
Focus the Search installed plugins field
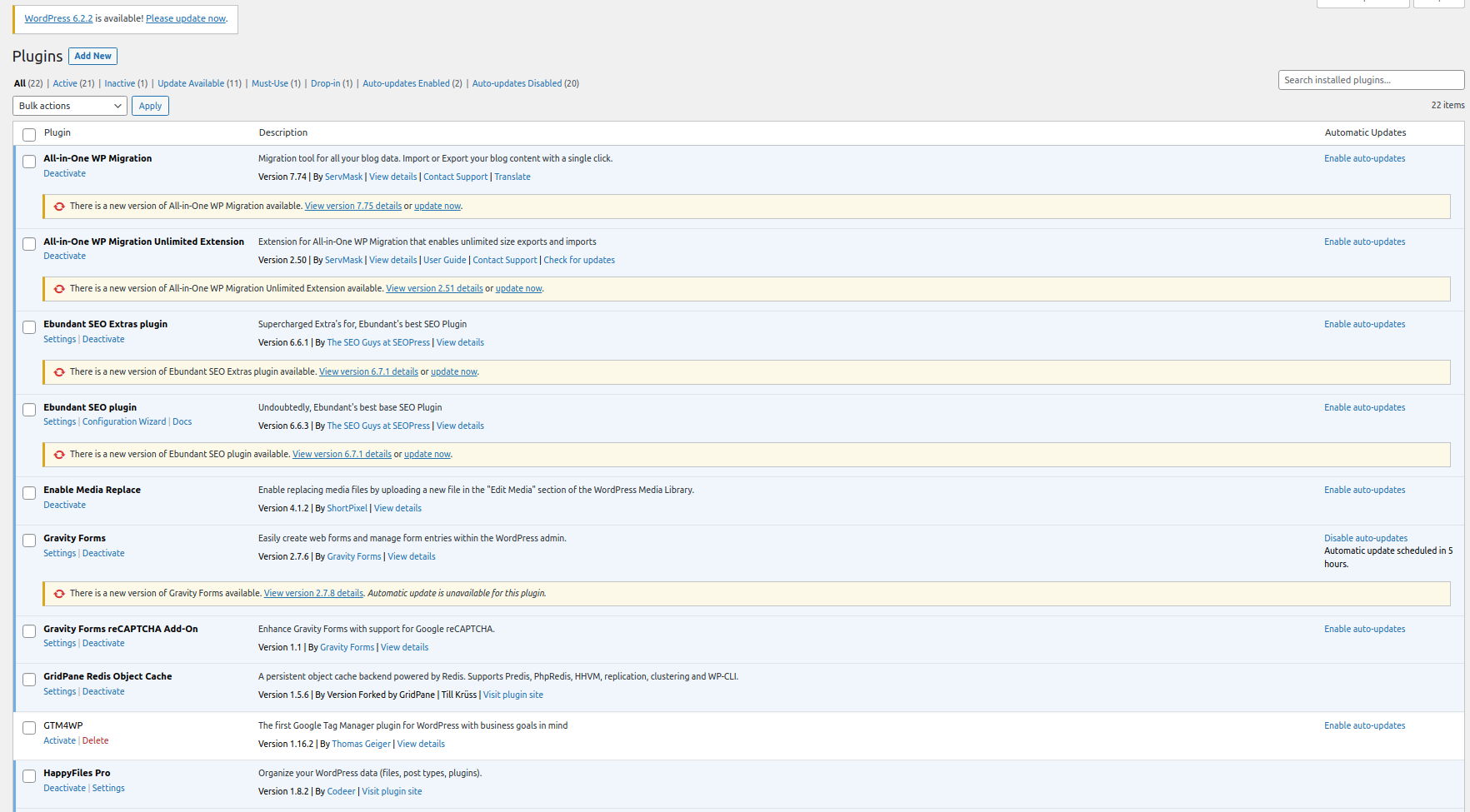point(1370,80)
